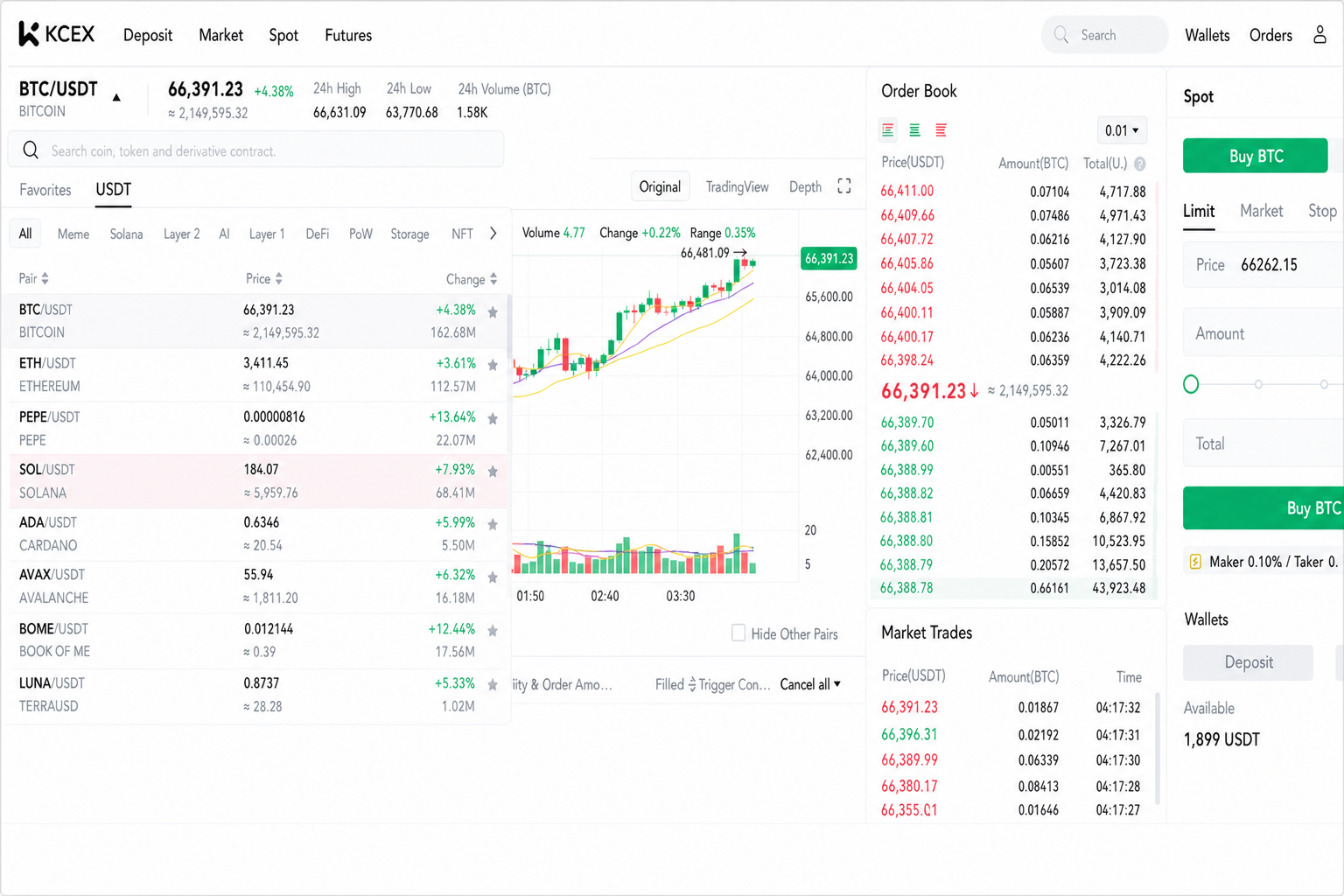The image size is (1344, 896).
Task: Favorite the SOL/USDT pair star
Action: pos(493,472)
